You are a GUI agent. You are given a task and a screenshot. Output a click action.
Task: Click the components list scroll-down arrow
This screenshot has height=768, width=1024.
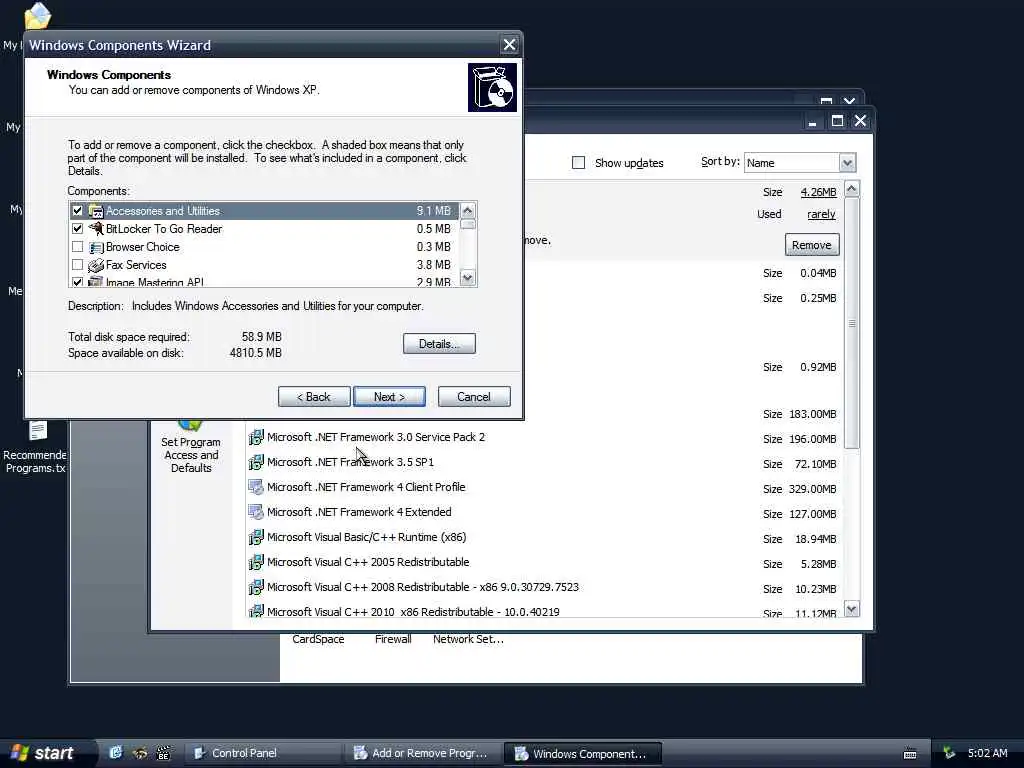(468, 278)
